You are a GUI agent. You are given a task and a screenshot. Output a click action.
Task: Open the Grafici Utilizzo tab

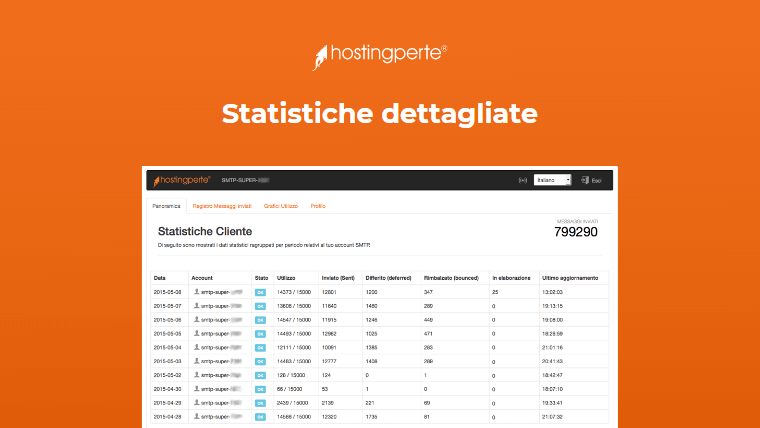click(282, 206)
